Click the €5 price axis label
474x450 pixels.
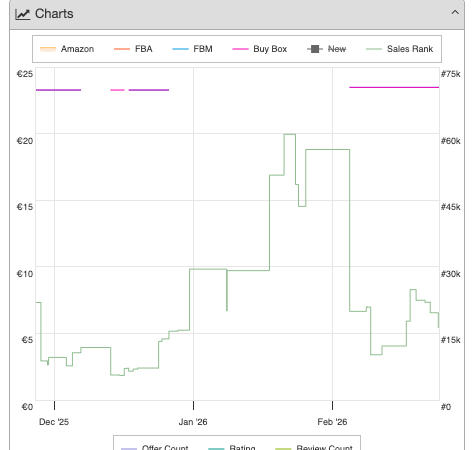27,340
